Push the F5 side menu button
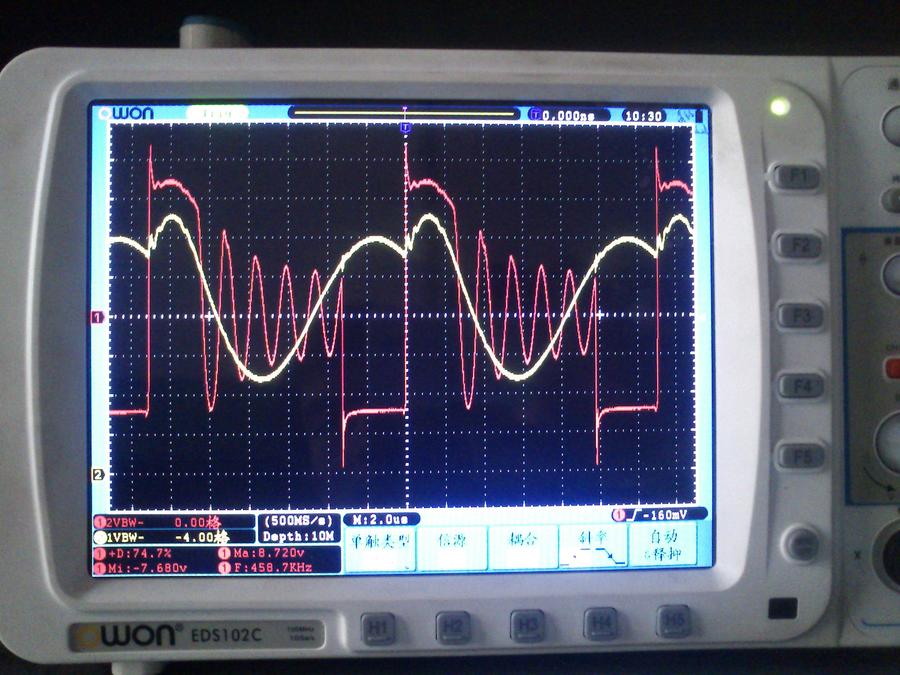900x675 pixels. pos(802,456)
